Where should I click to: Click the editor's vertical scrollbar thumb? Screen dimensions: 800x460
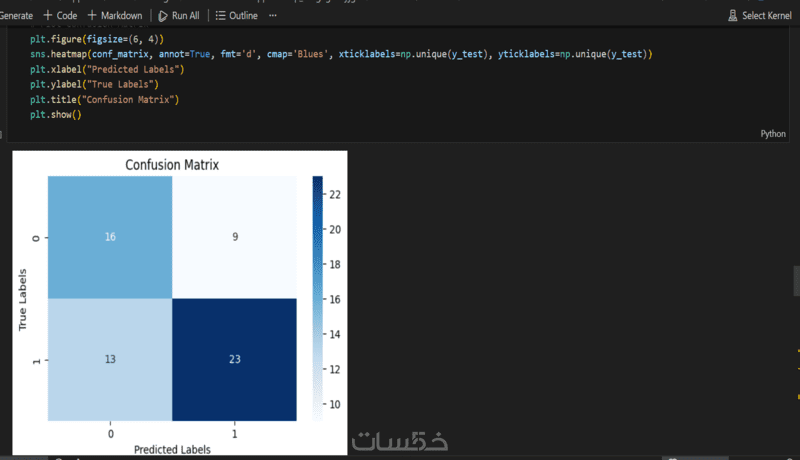coord(796,281)
